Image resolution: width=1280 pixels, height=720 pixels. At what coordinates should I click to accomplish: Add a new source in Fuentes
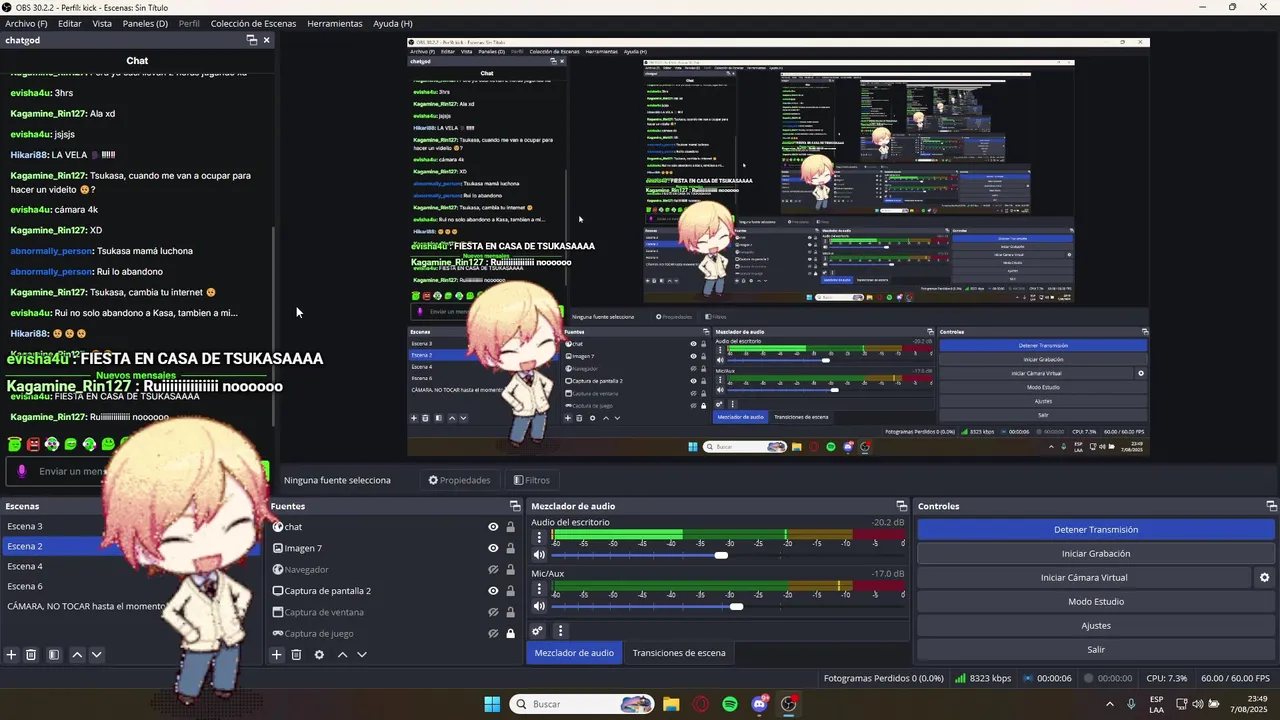tap(277, 655)
